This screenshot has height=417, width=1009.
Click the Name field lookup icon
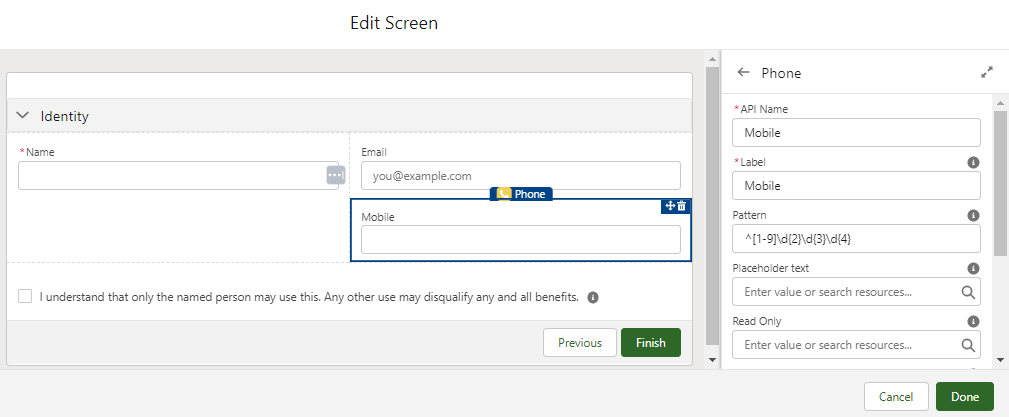(x=335, y=175)
